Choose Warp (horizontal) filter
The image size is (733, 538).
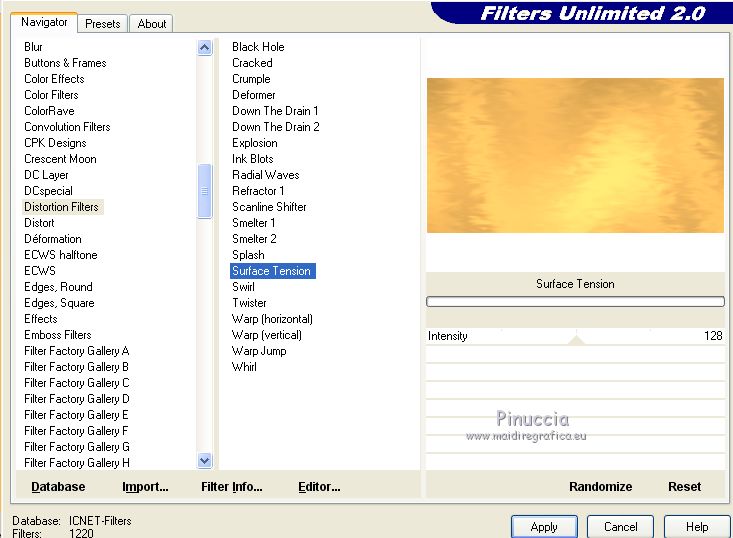273,319
